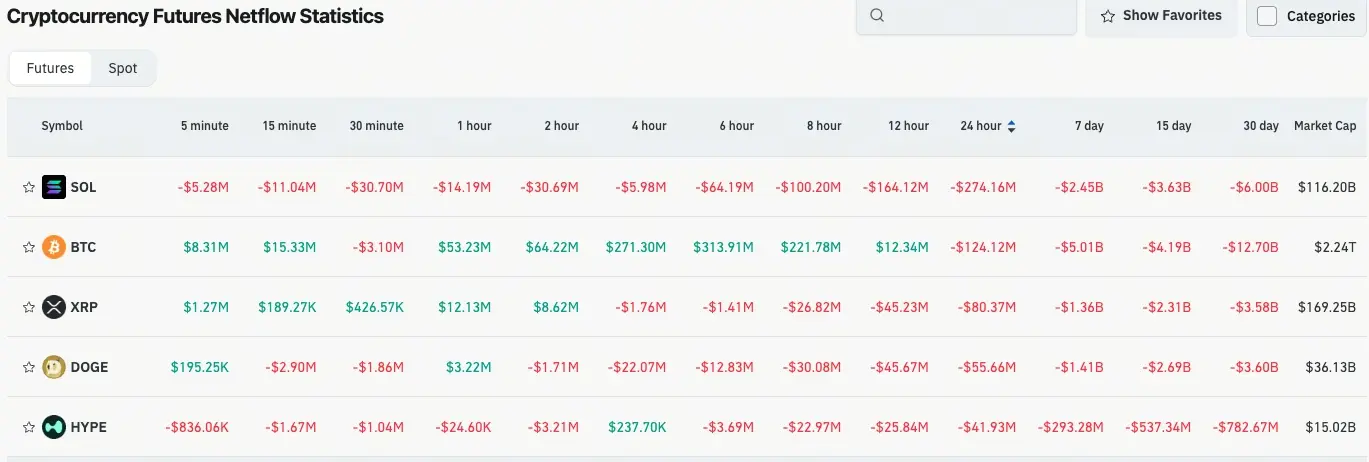
Task: Select XRP 24 hour value -$80.37M
Action: [986, 307]
